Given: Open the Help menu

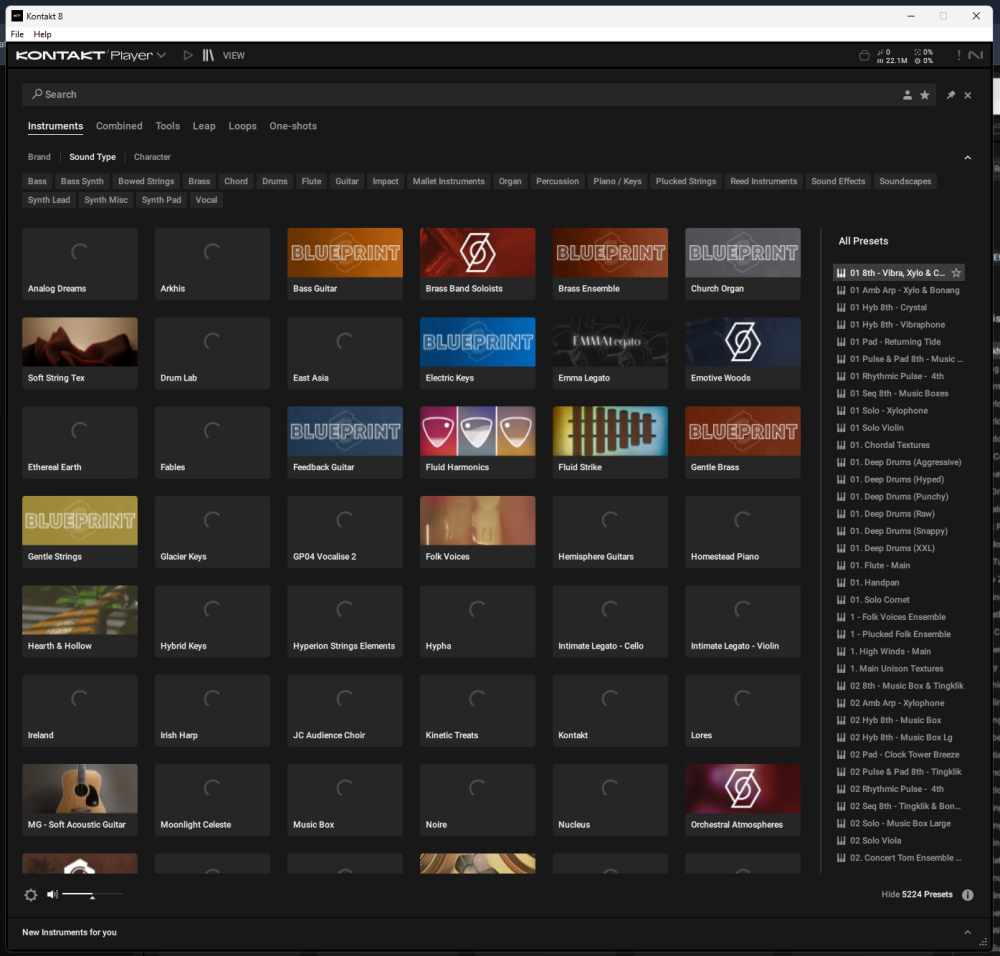Looking at the screenshot, I should tap(42, 34).
